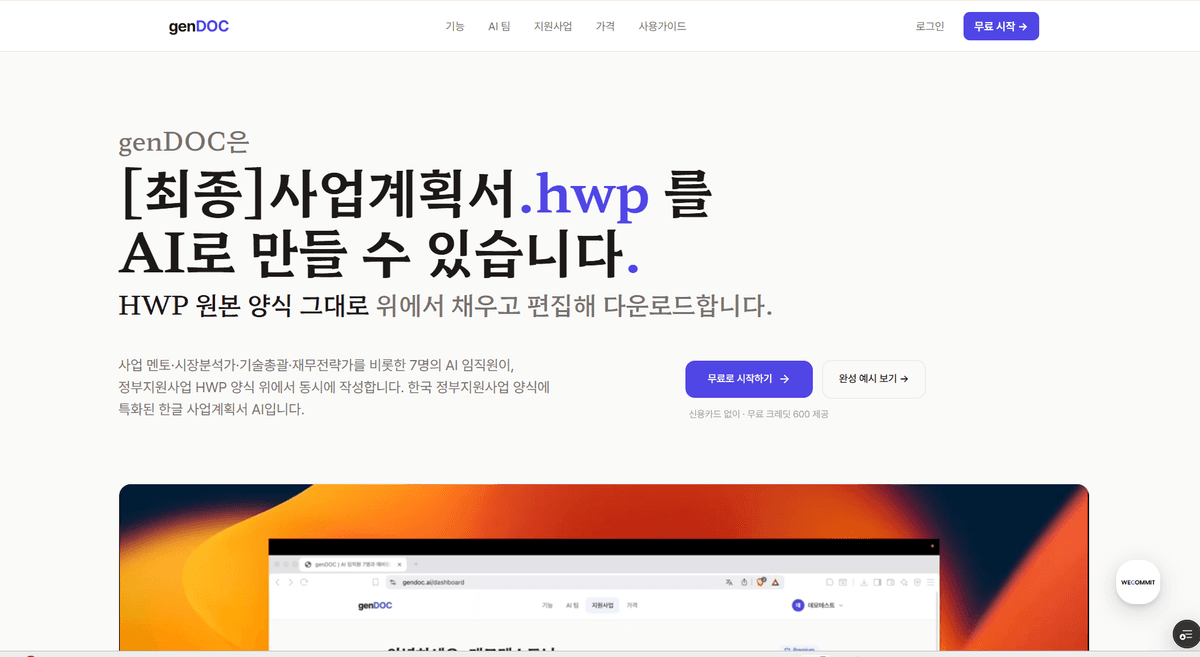Click the genDOC logo in the header
The height and width of the screenshot is (657, 1200).
pyautogui.click(x=199, y=26)
